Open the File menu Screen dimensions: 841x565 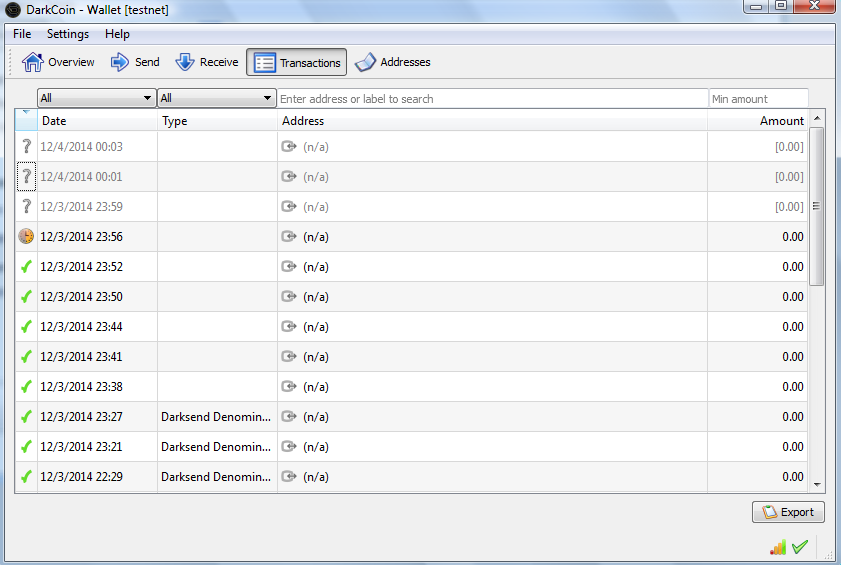click(x=22, y=34)
